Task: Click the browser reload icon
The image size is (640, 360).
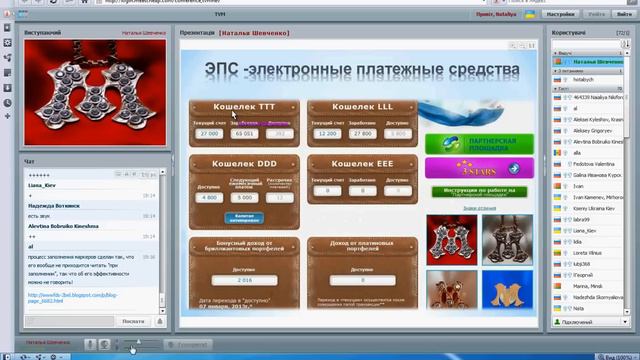Action: coord(53,2)
